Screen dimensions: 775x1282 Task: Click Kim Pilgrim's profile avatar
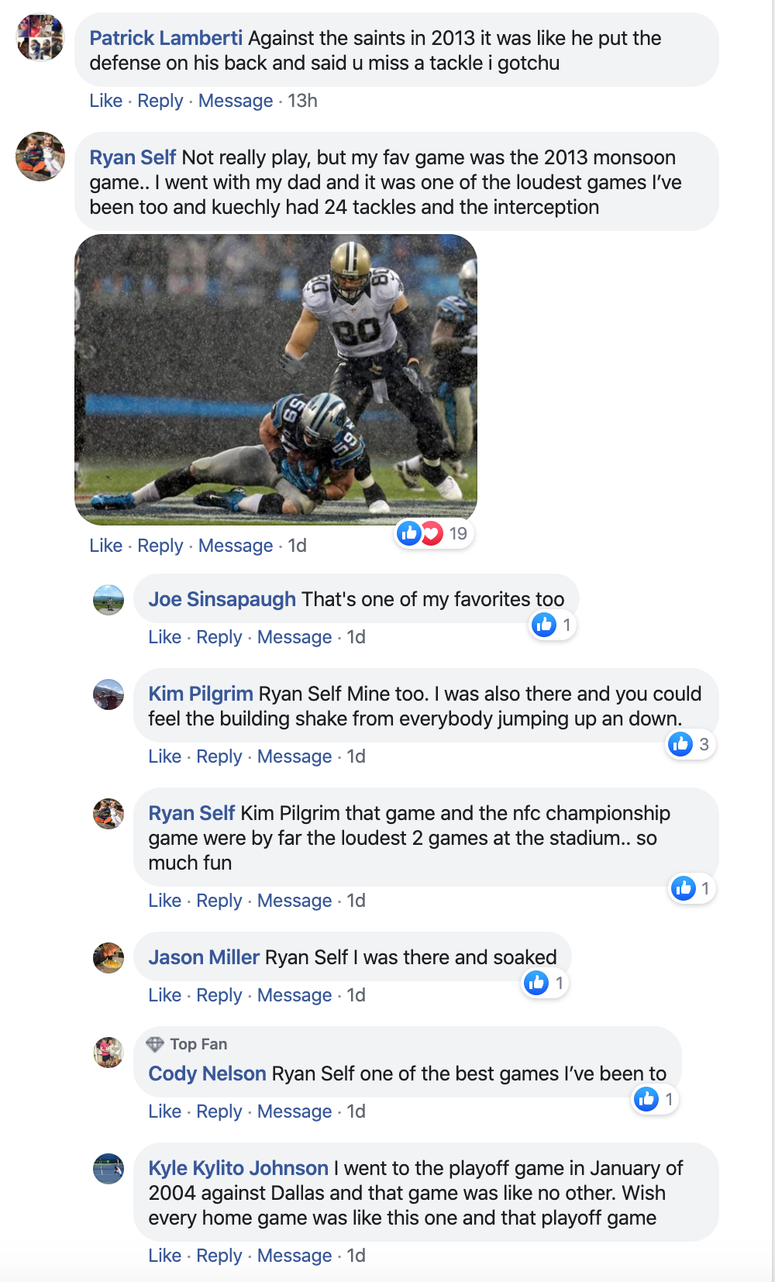click(x=108, y=694)
